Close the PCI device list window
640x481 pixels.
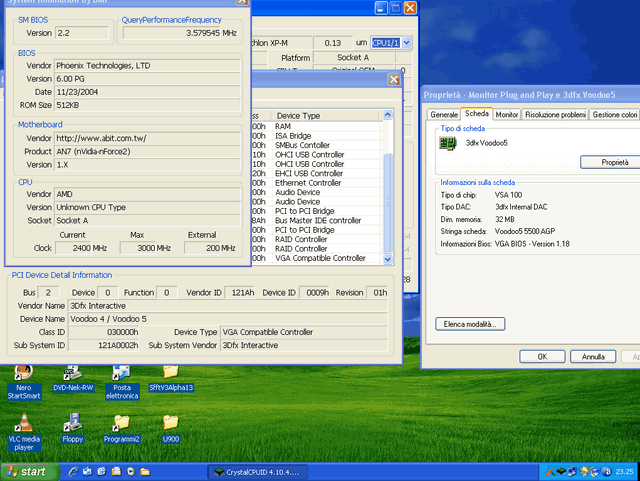pos(393,79)
